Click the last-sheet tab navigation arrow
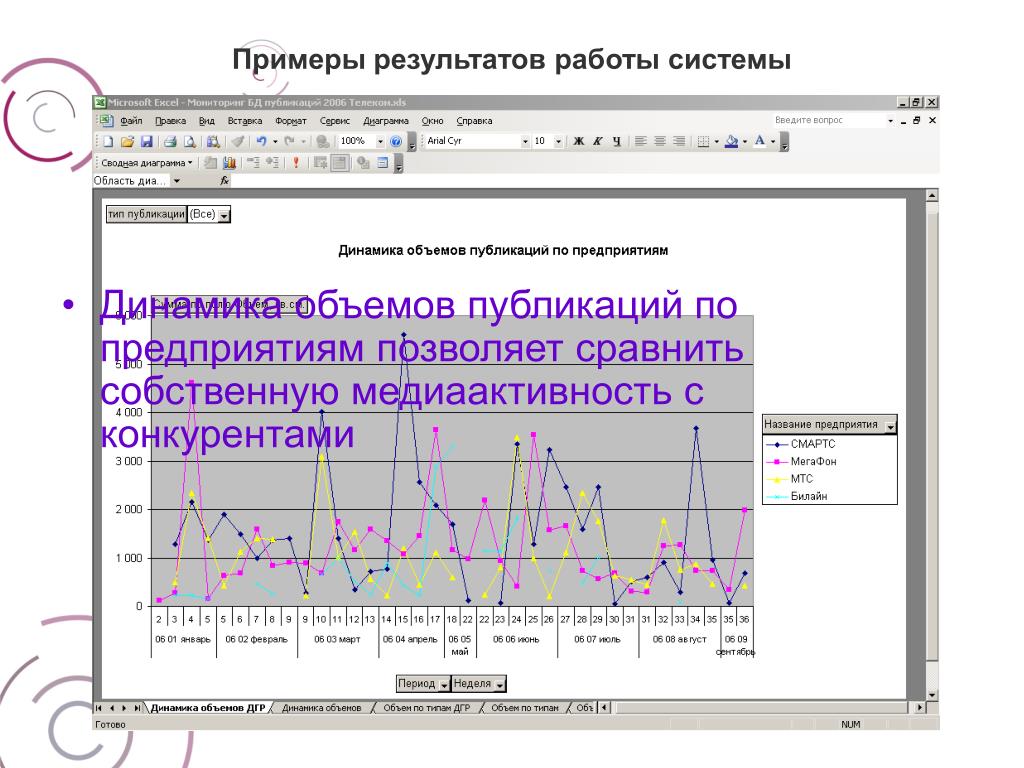The height and width of the screenshot is (768, 1024). (137, 708)
